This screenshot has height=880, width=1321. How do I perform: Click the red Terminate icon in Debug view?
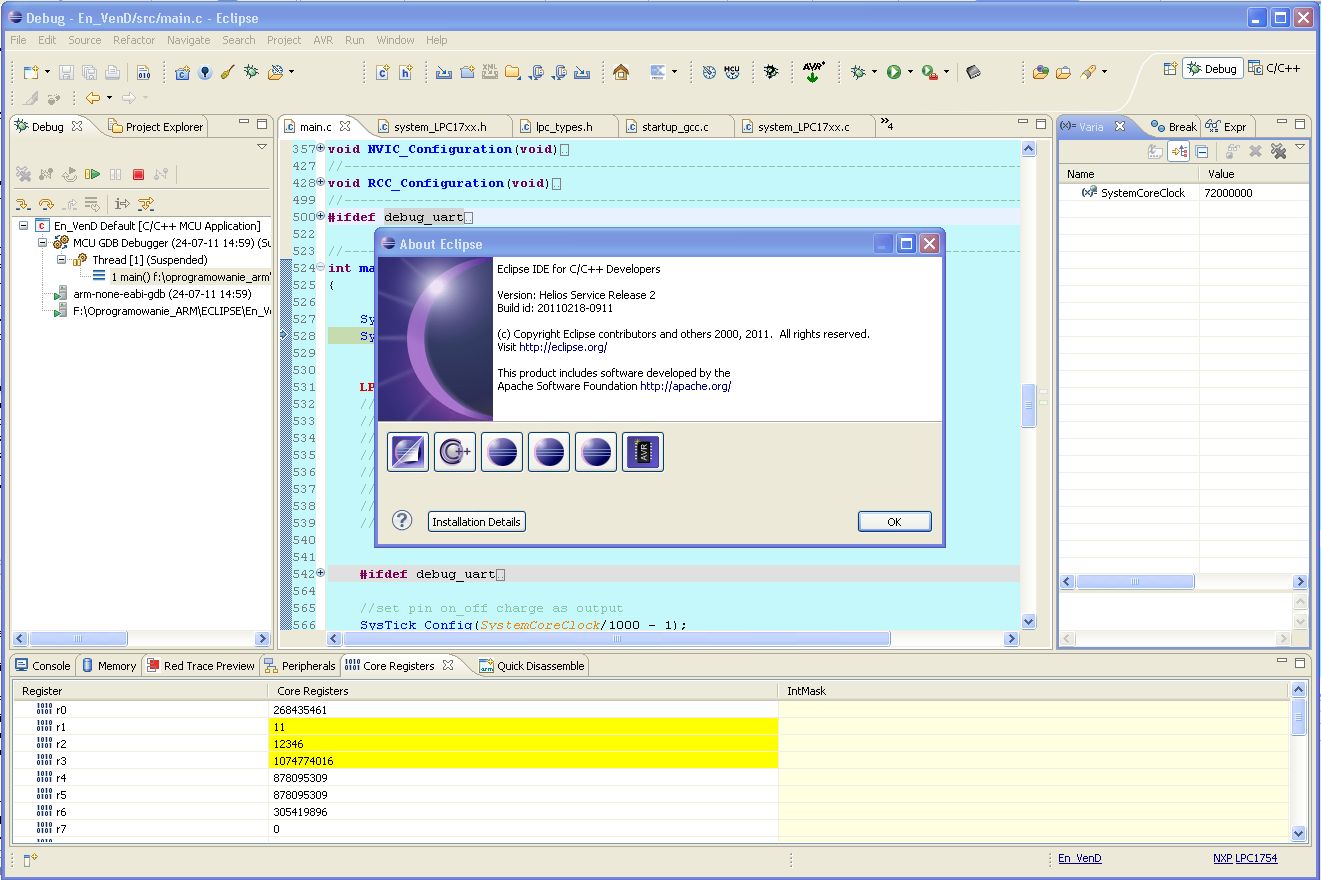click(x=138, y=174)
